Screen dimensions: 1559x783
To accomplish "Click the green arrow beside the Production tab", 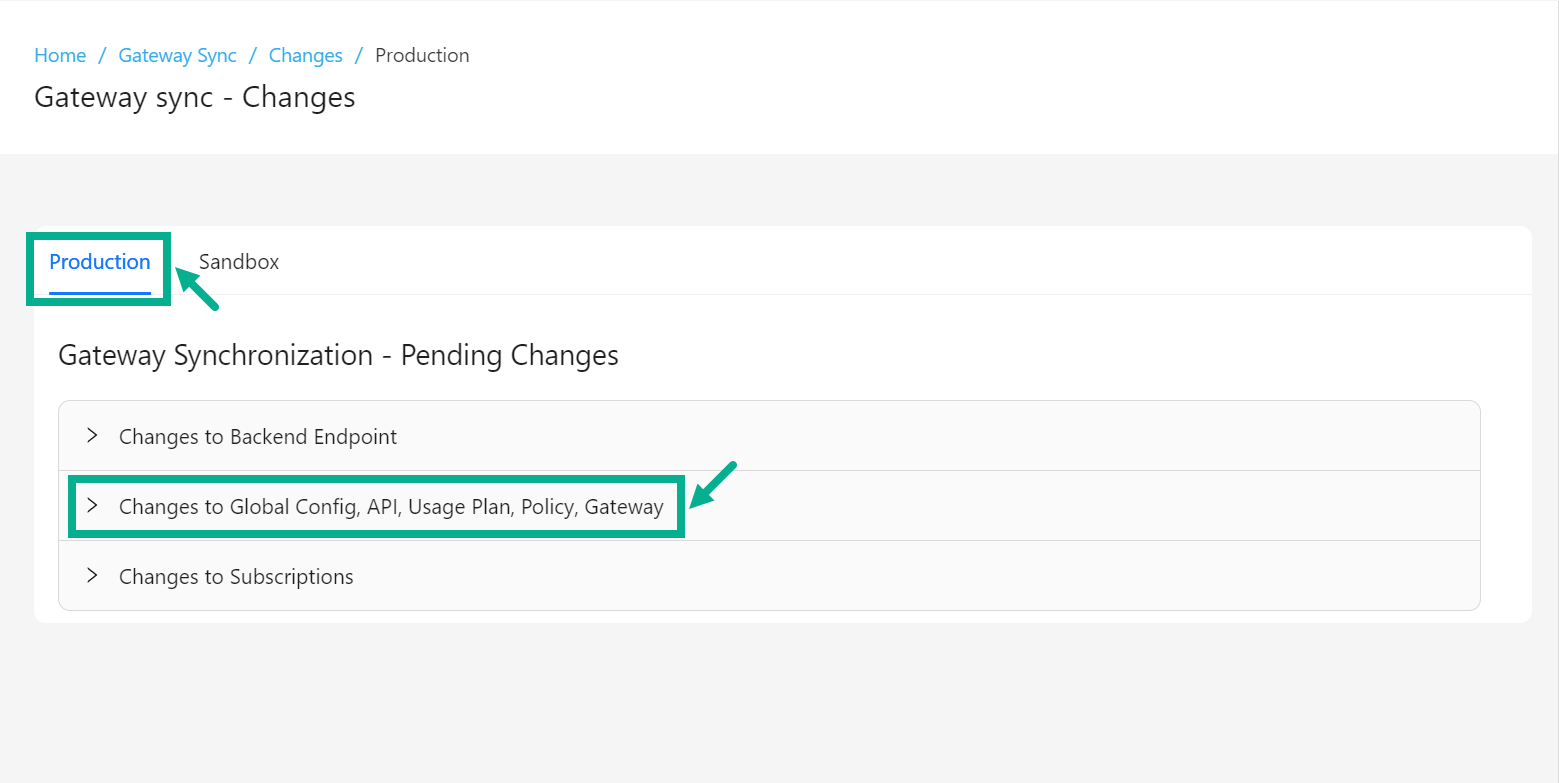I will [197, 289].
